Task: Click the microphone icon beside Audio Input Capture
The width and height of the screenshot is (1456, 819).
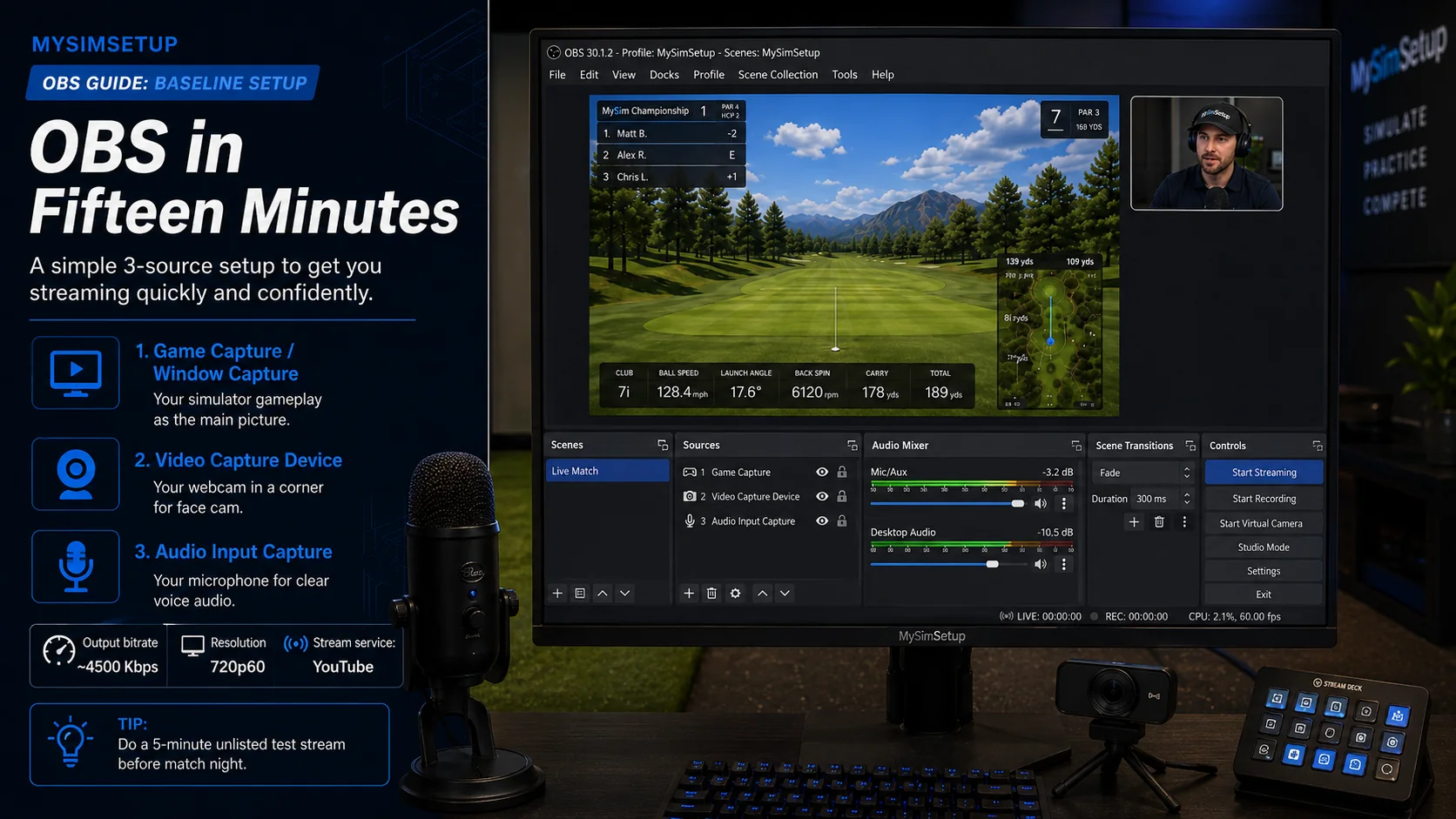Action: [690, 520]
